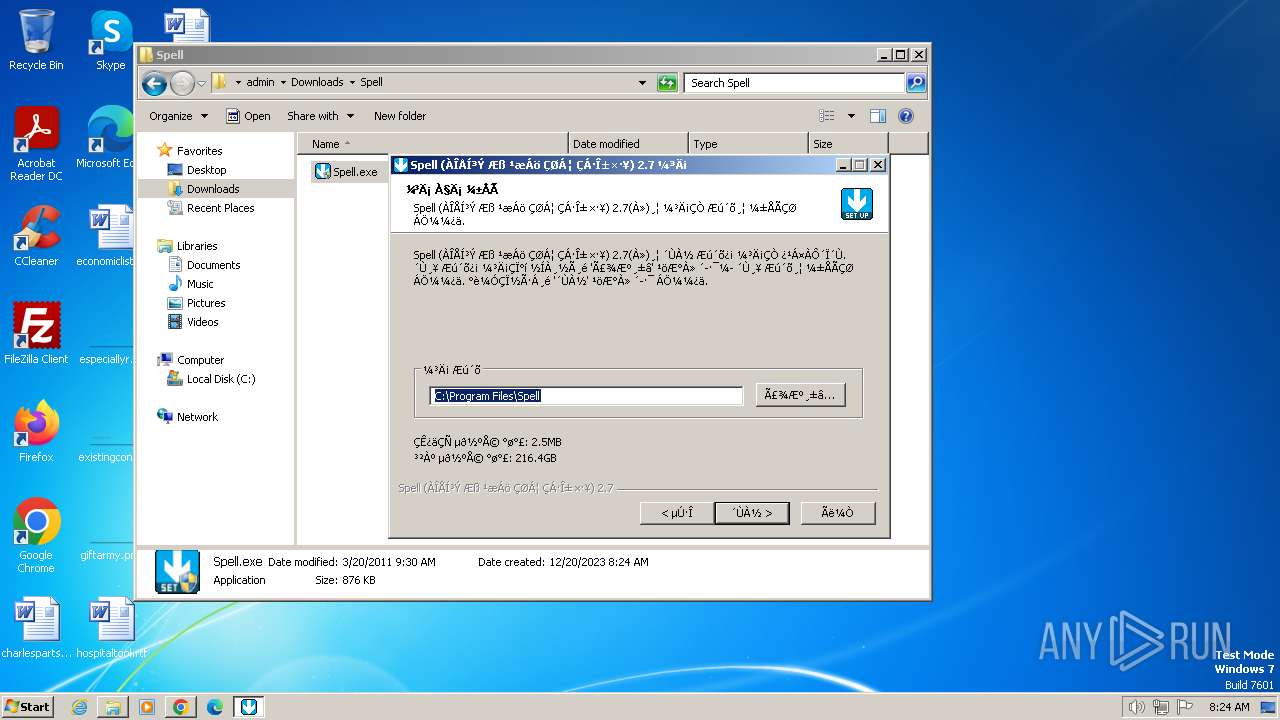This screenshot has width=1280, height=720.
Task: Expand admin breadcrumb arrow
Action: (283, 83)
